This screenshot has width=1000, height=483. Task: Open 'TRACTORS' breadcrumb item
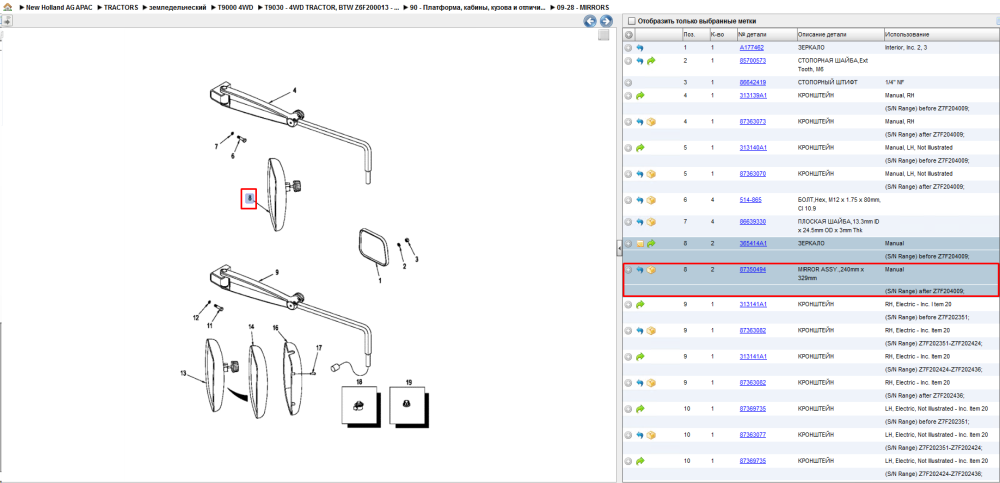pos(121,7)
